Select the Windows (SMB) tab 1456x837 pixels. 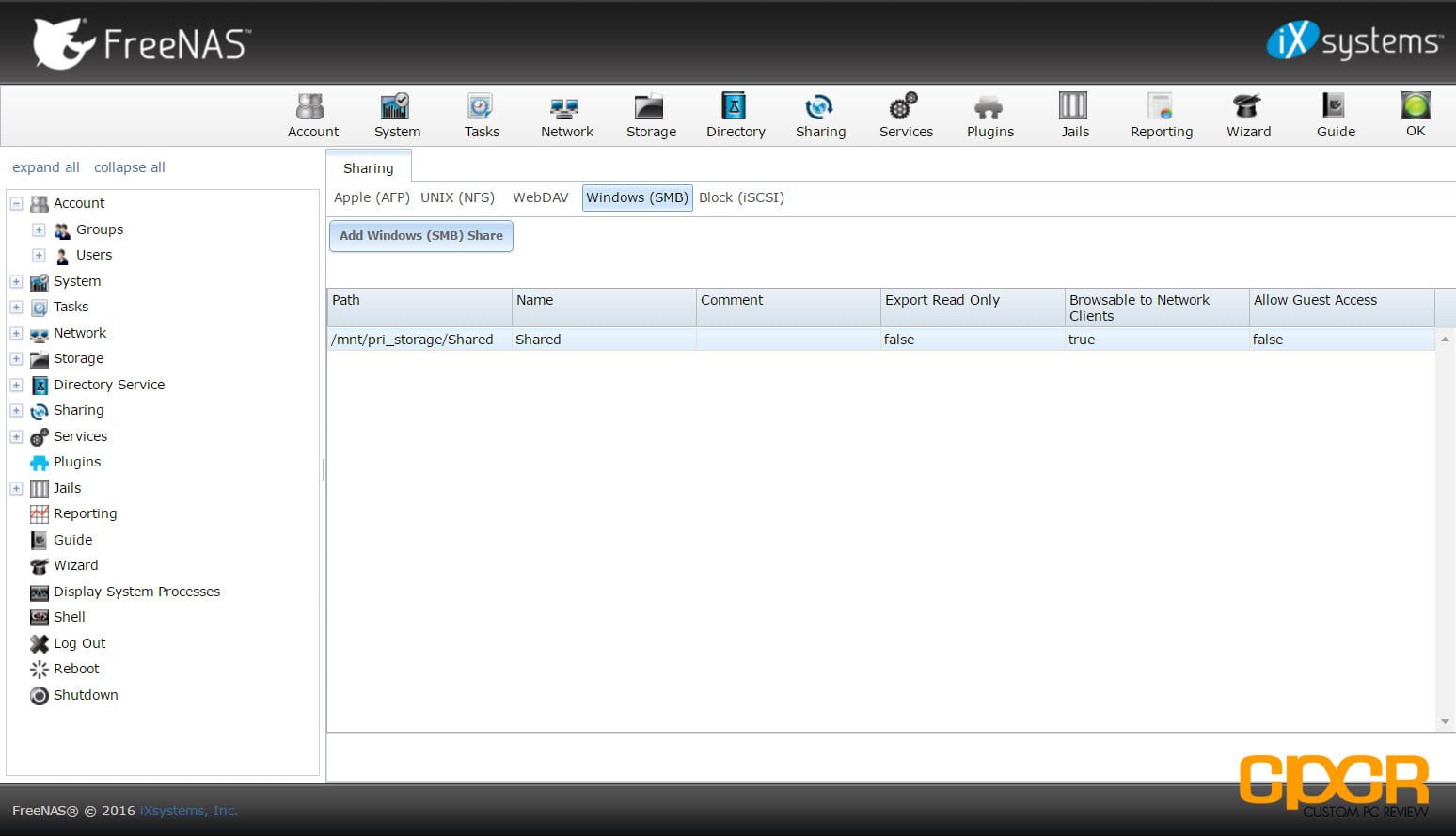(637, 197)
